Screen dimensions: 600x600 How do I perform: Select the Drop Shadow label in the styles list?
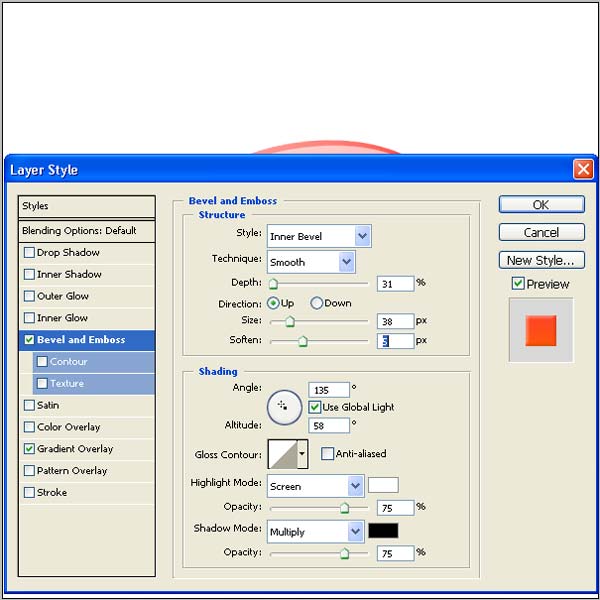click(68, 253)
